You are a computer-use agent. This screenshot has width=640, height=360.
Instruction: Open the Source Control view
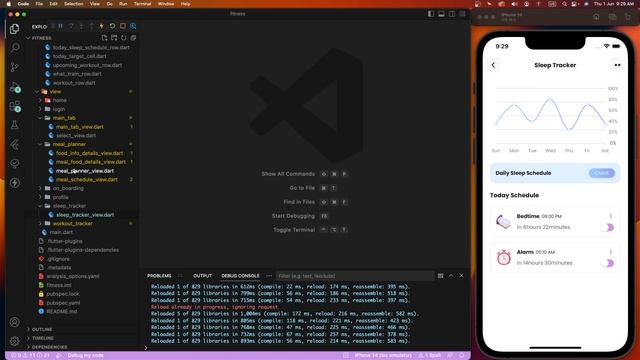(15, 67)
